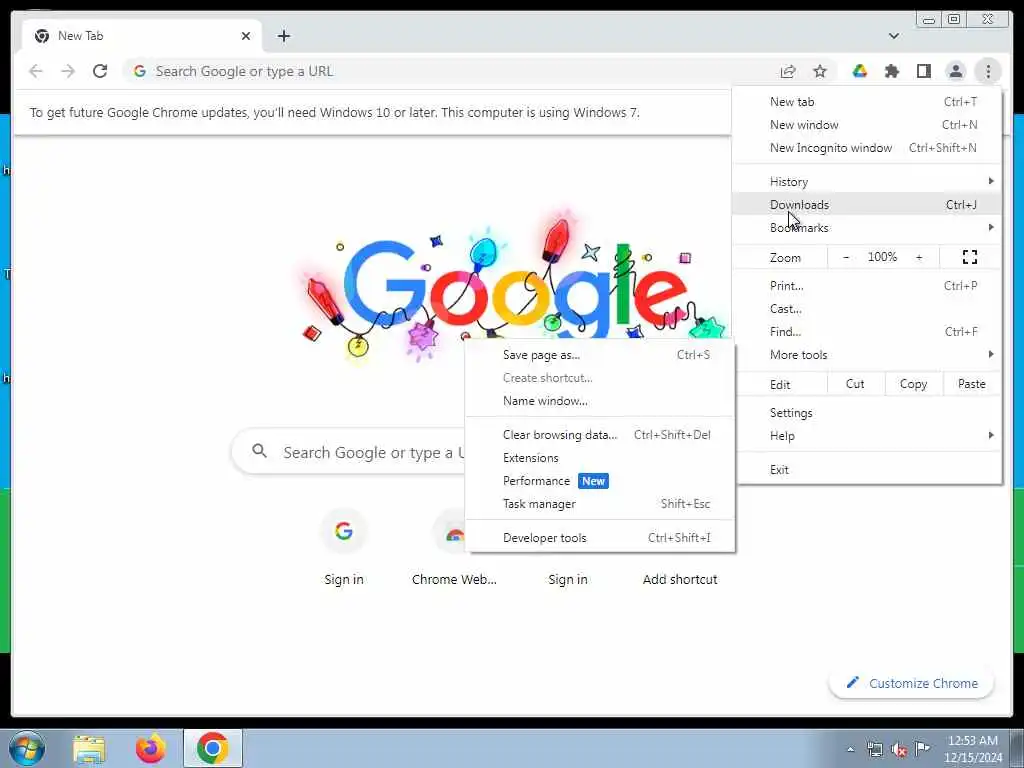Open Firefox from the taskbar
The height and width of the screenshot is (768, 1024).
coord(150,749)
